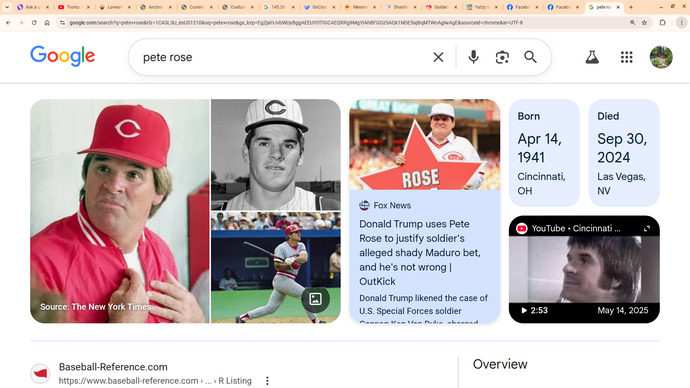Click the Fox News source label
Viewport: 690px width, 388px height.
coord(385,205)
